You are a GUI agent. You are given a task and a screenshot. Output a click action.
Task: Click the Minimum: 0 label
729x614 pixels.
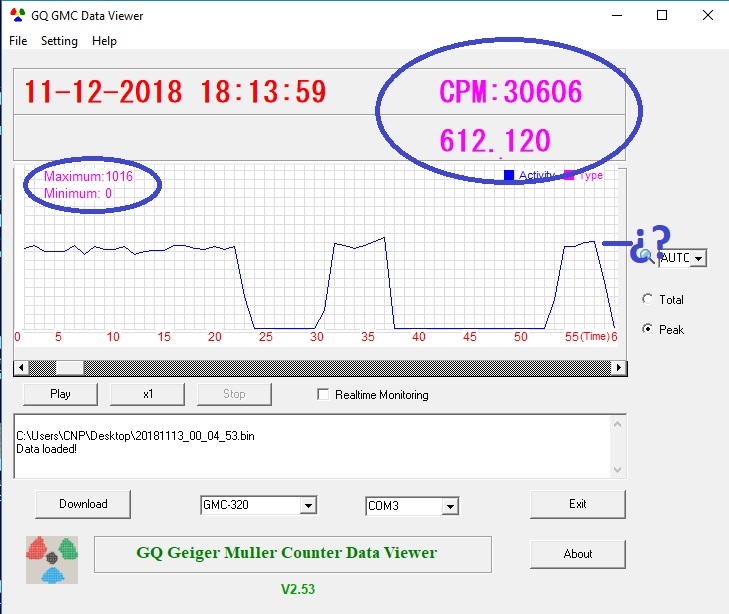(78, 193)
